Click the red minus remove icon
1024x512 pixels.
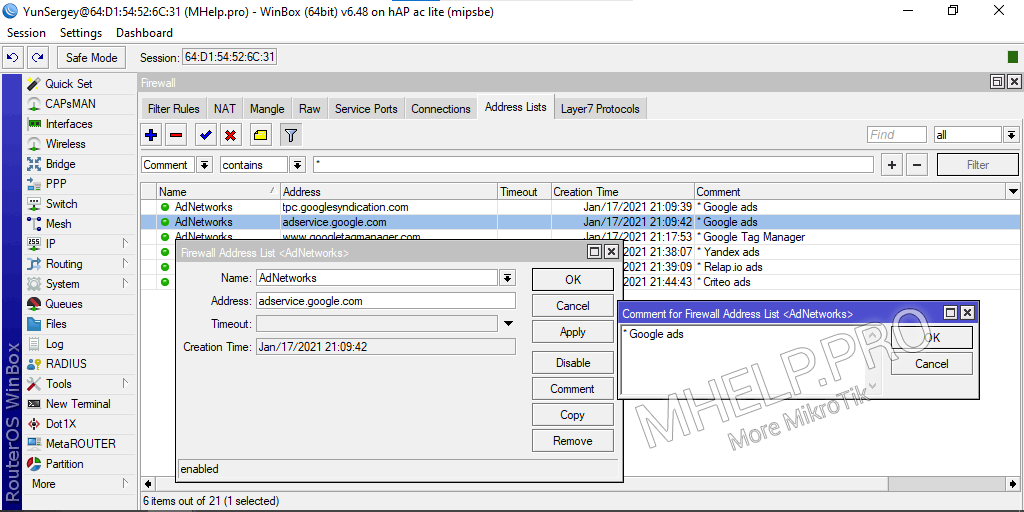pos(176,135)
